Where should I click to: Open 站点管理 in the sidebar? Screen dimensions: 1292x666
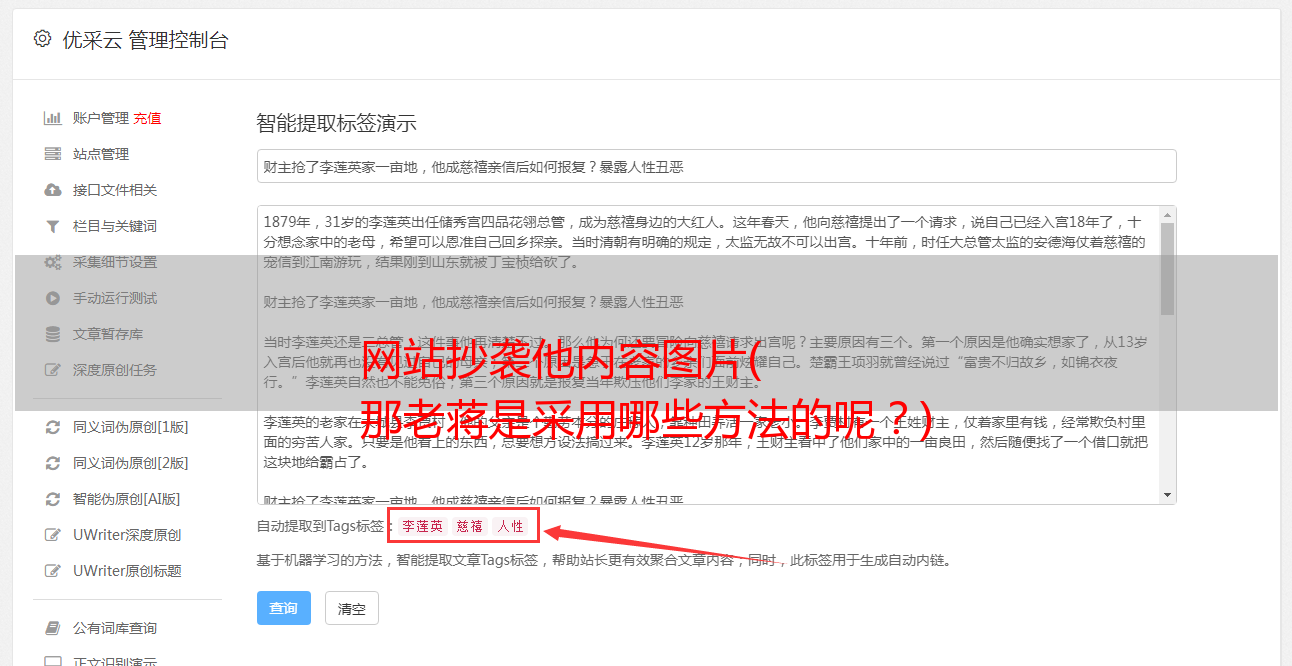(x=101, y=154)
